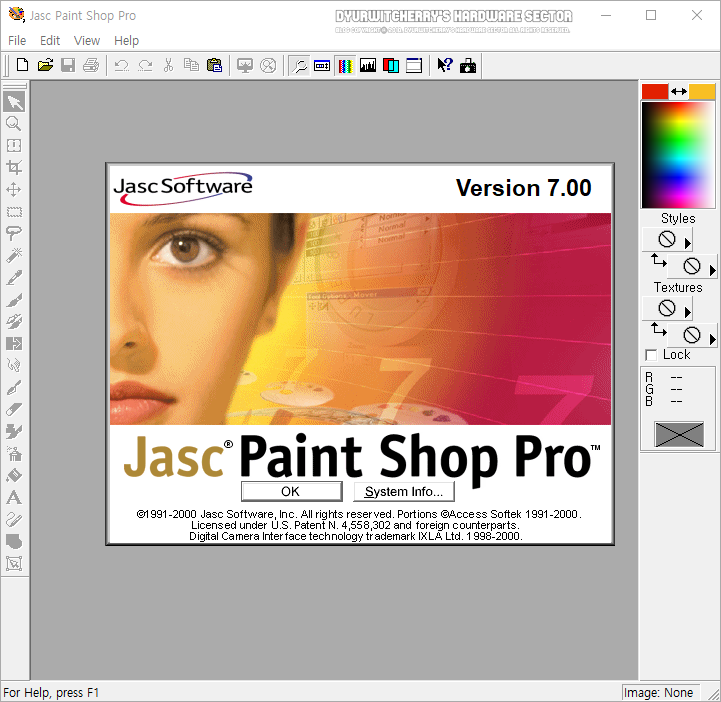Select the Scratch Remover tool
This screenshot has height=702, width=721.
[x=14, y=388]
